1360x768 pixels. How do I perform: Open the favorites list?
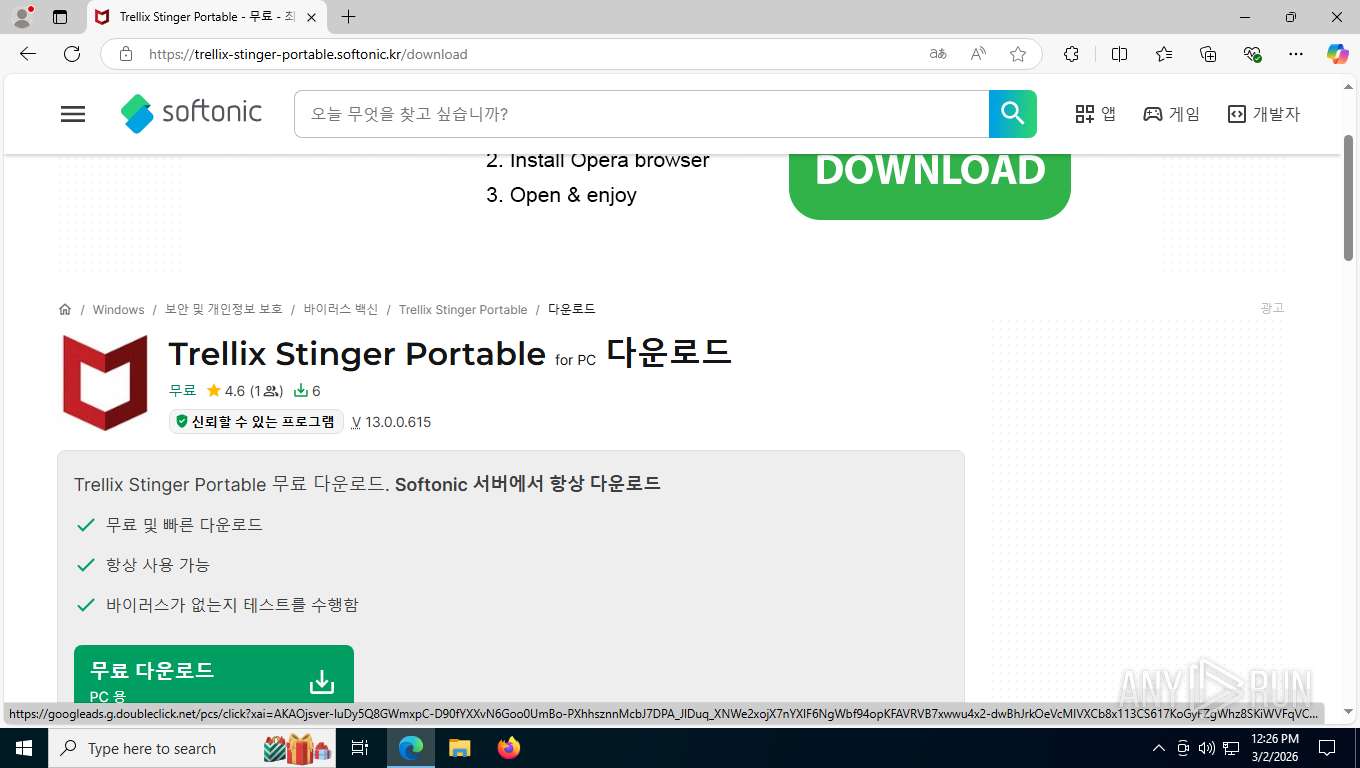click(1164, 54)
